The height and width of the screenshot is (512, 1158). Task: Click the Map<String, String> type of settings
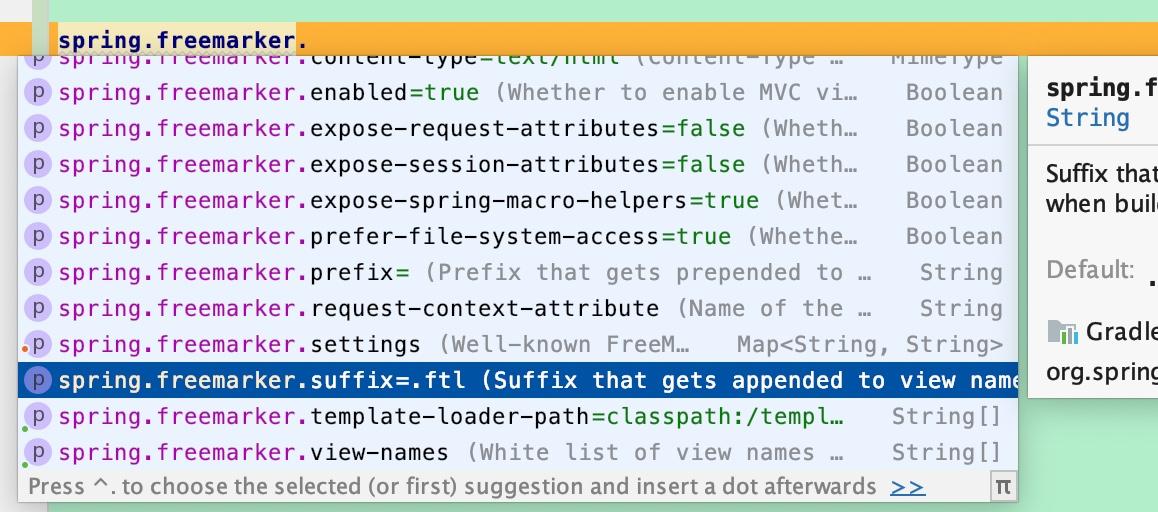(x=870, y=345)
